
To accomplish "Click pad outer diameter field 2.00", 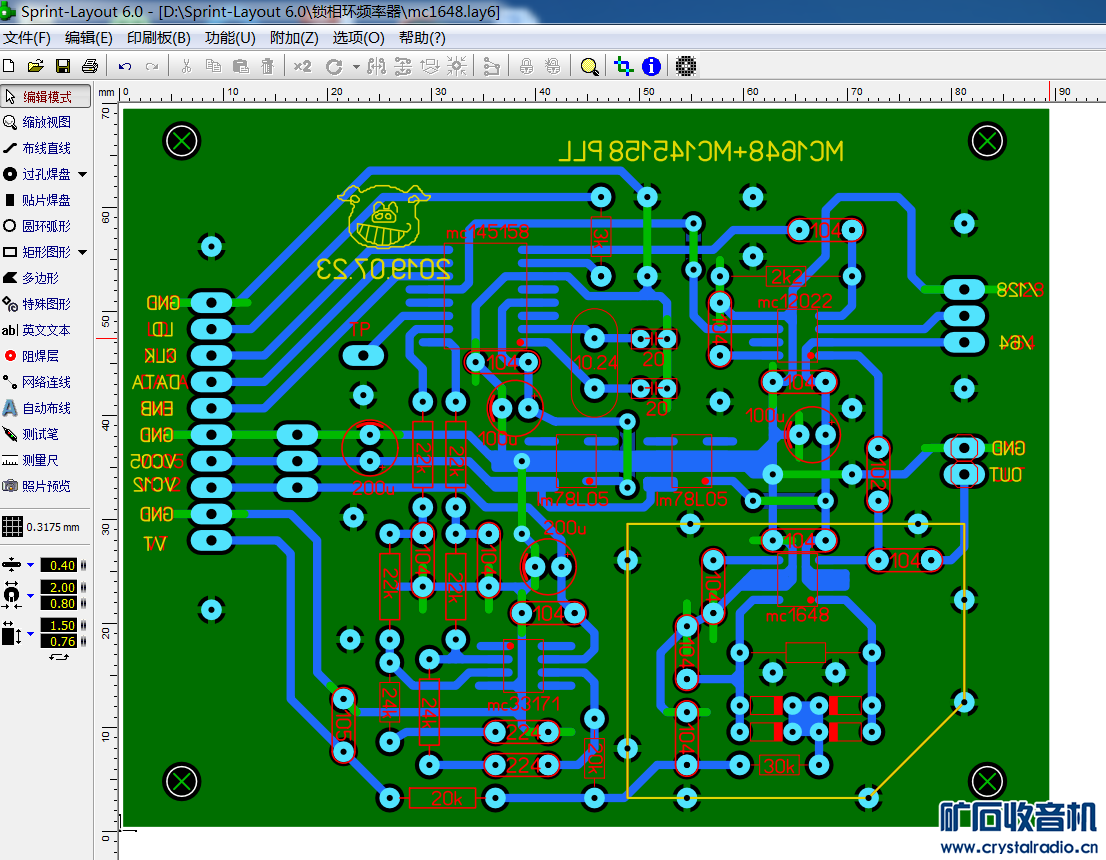I will coord(59,587).
